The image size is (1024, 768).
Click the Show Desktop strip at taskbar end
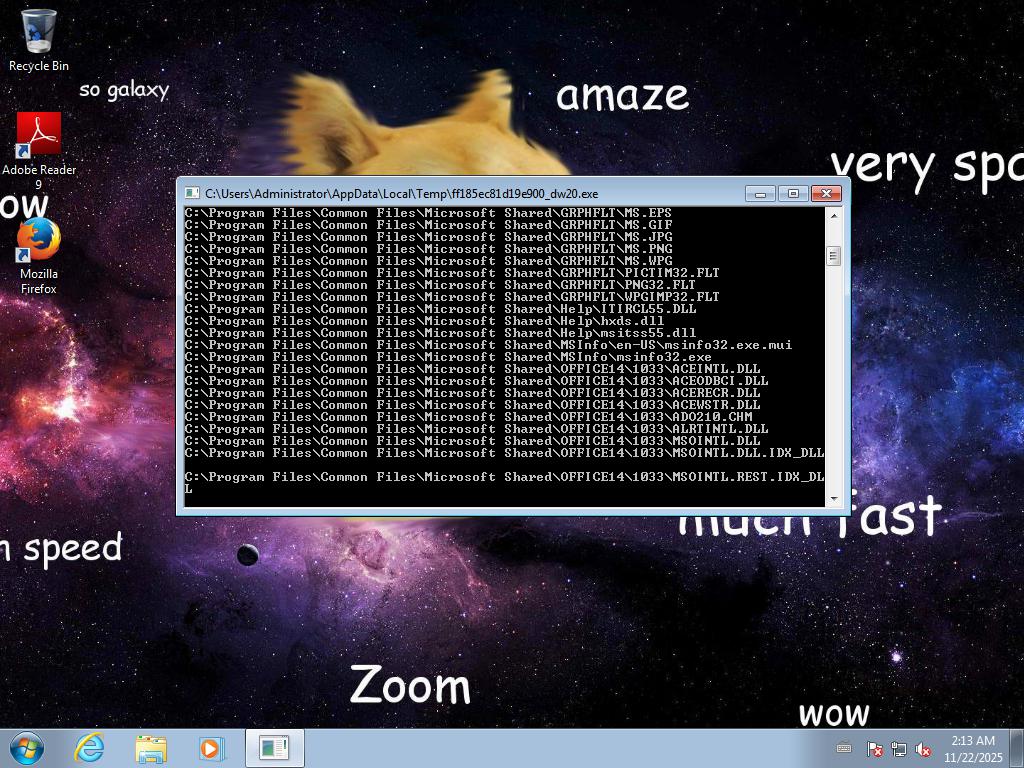[1017, 748]
